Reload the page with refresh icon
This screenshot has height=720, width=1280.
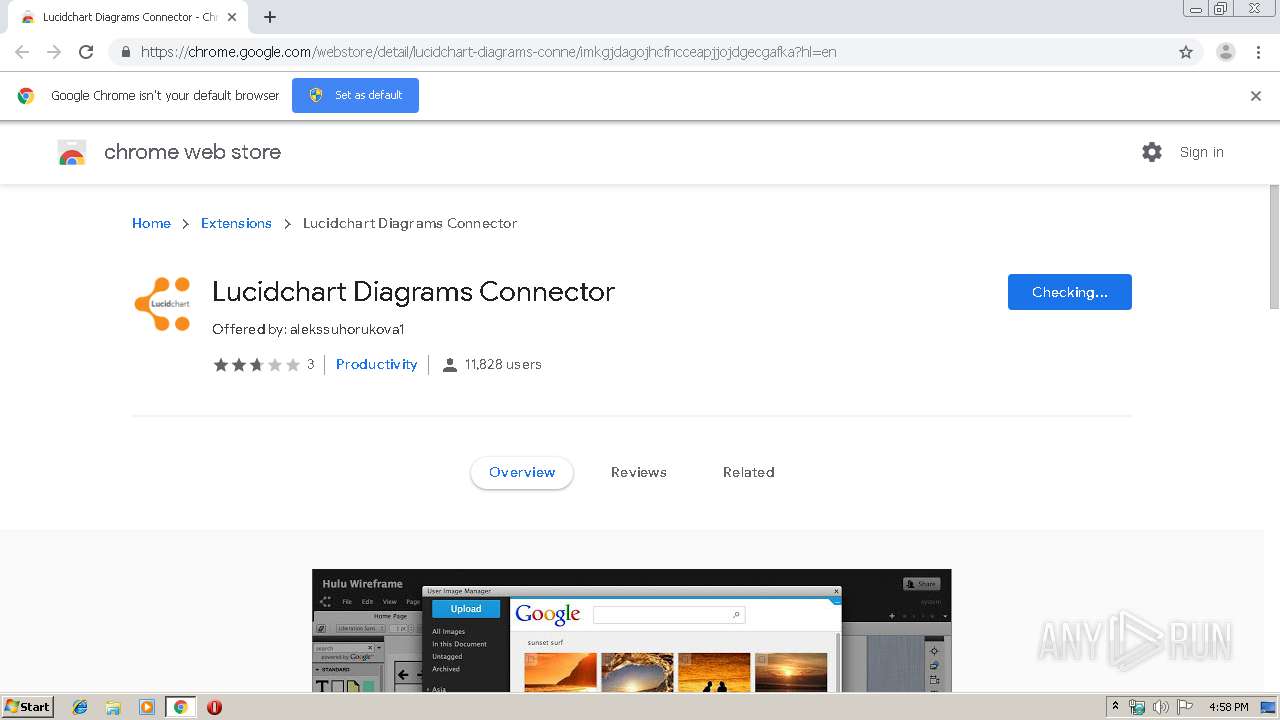(86, 52)
